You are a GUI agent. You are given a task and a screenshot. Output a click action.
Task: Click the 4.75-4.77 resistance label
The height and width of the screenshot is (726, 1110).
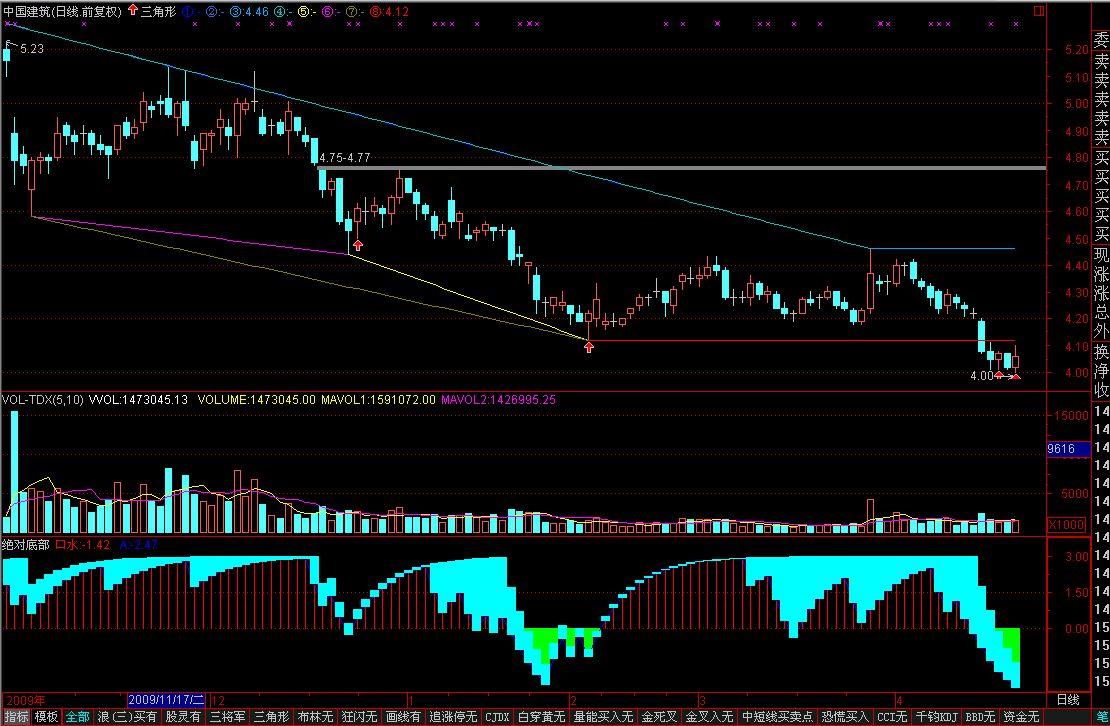pyautogui.click(x=345, y=158)
